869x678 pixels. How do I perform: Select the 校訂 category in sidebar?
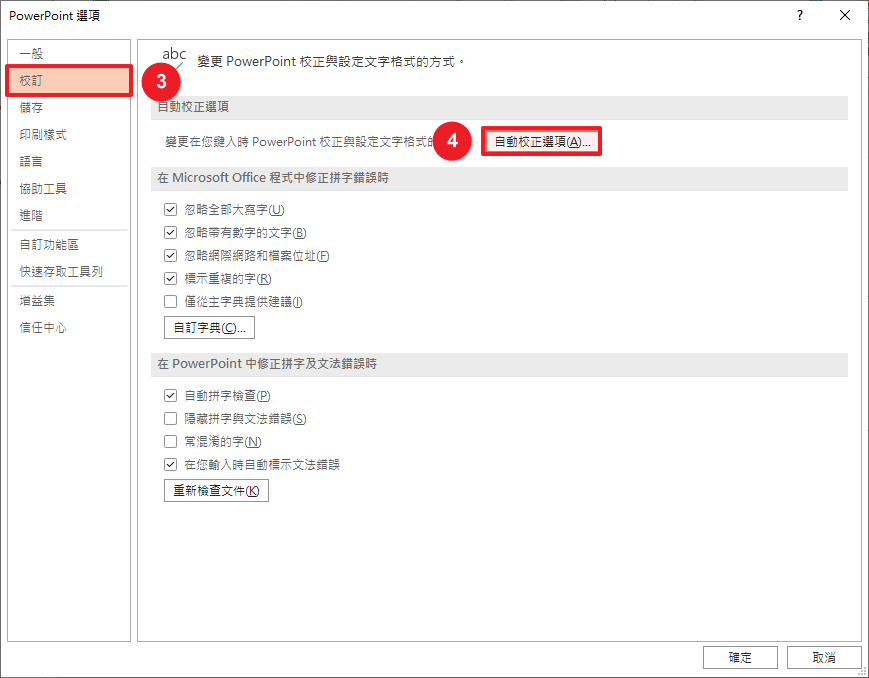tap(69, 81)
